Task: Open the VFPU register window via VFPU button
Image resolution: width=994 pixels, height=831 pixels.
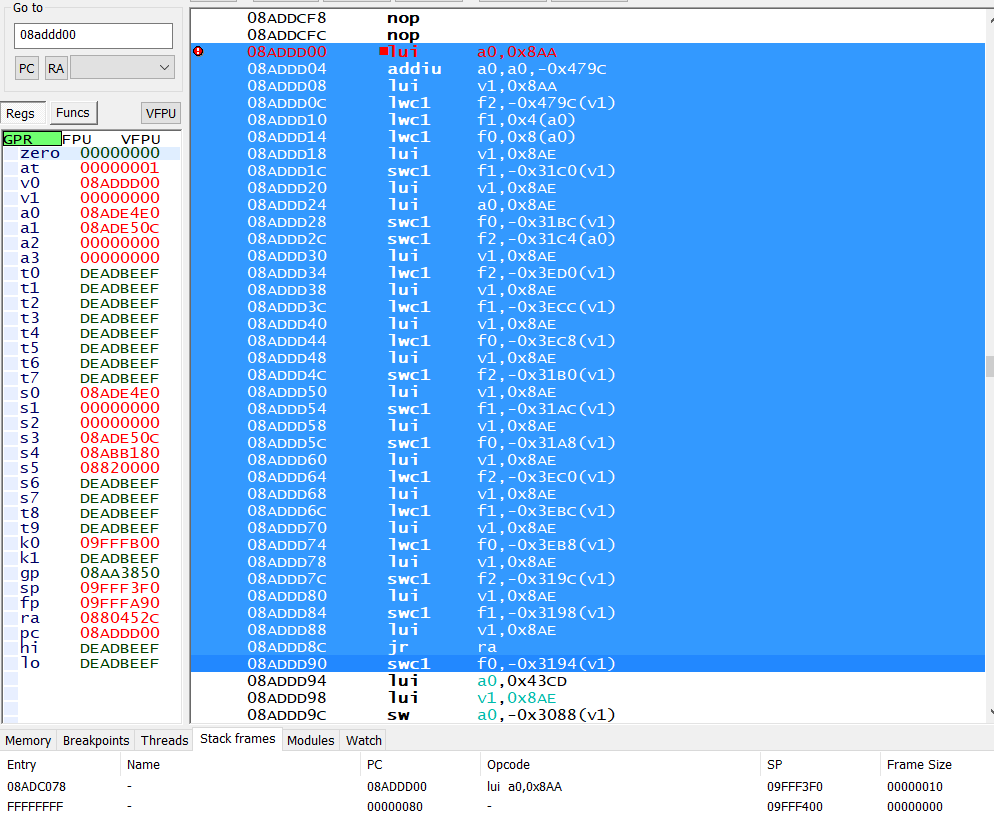Action: pos(160,113)
